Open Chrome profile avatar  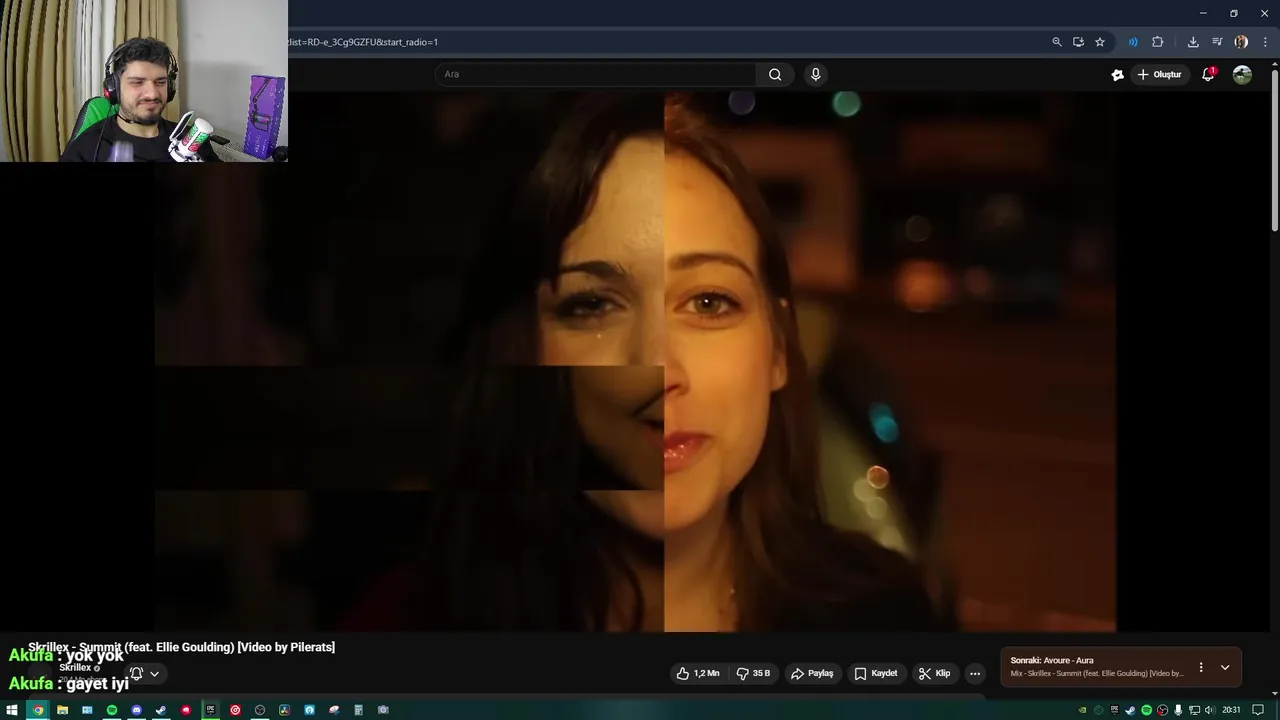[1241, 42]
